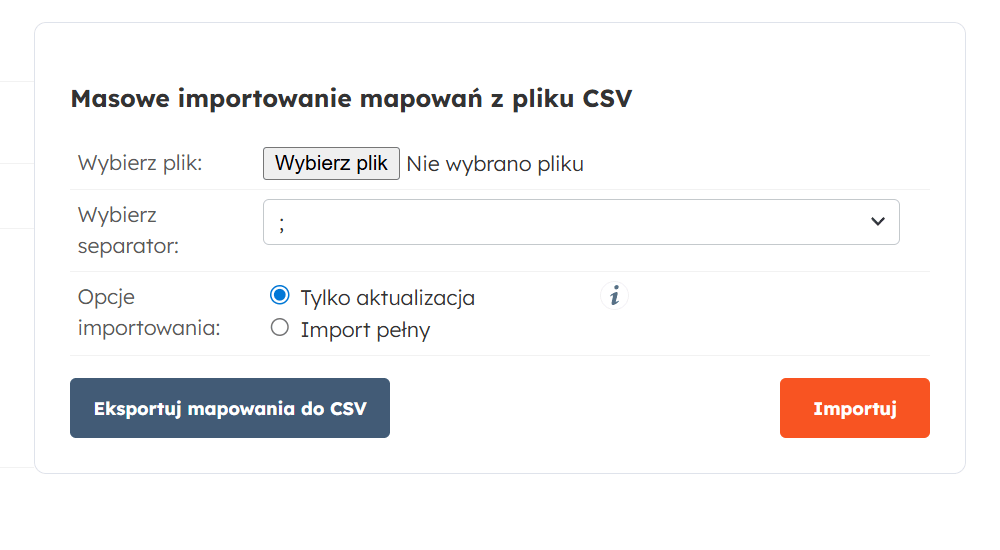This screenshot has width=1000, height=550.
Task: Click the info icon beside import options
Action: point(615,296)
